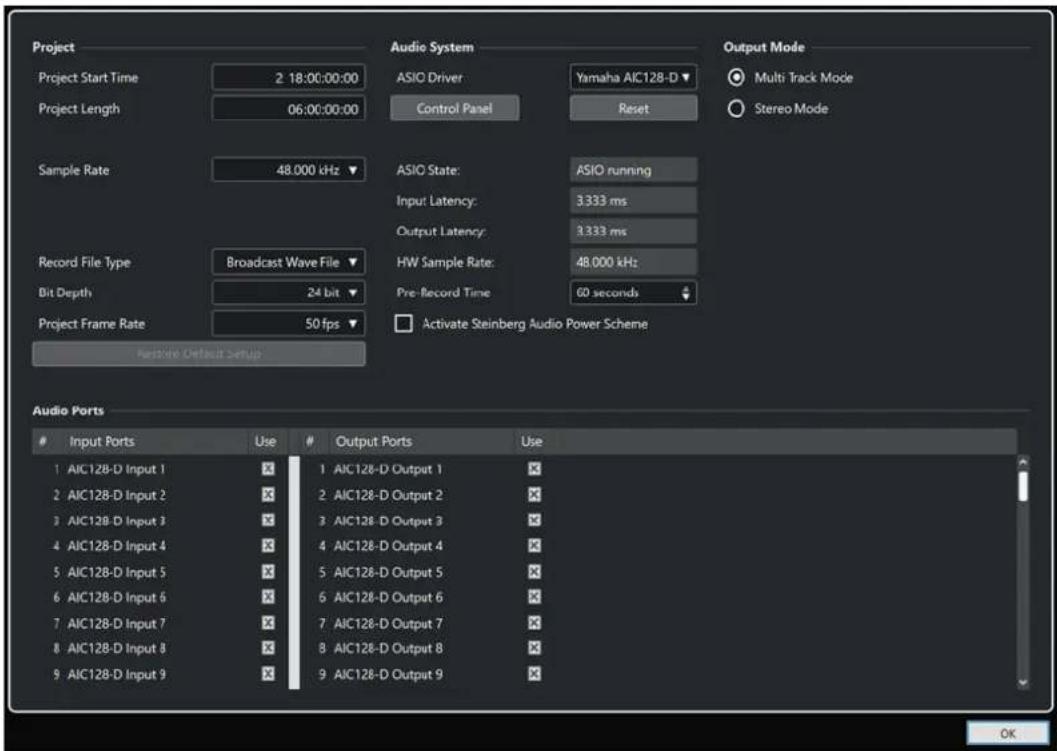The image size is (1057, 751).
Task: Toggle Use checkbox for AIC128-D Output 9
Action: point(534,674)
